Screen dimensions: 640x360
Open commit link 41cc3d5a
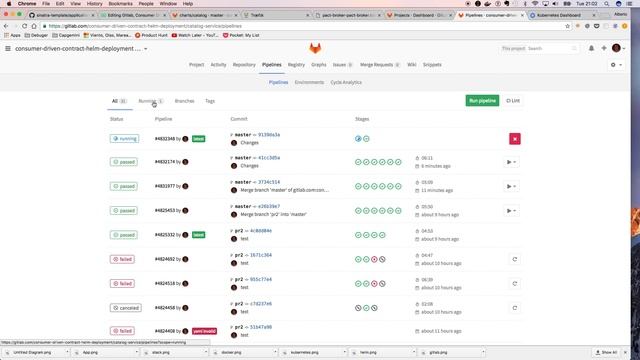click(x=269, y=158)
